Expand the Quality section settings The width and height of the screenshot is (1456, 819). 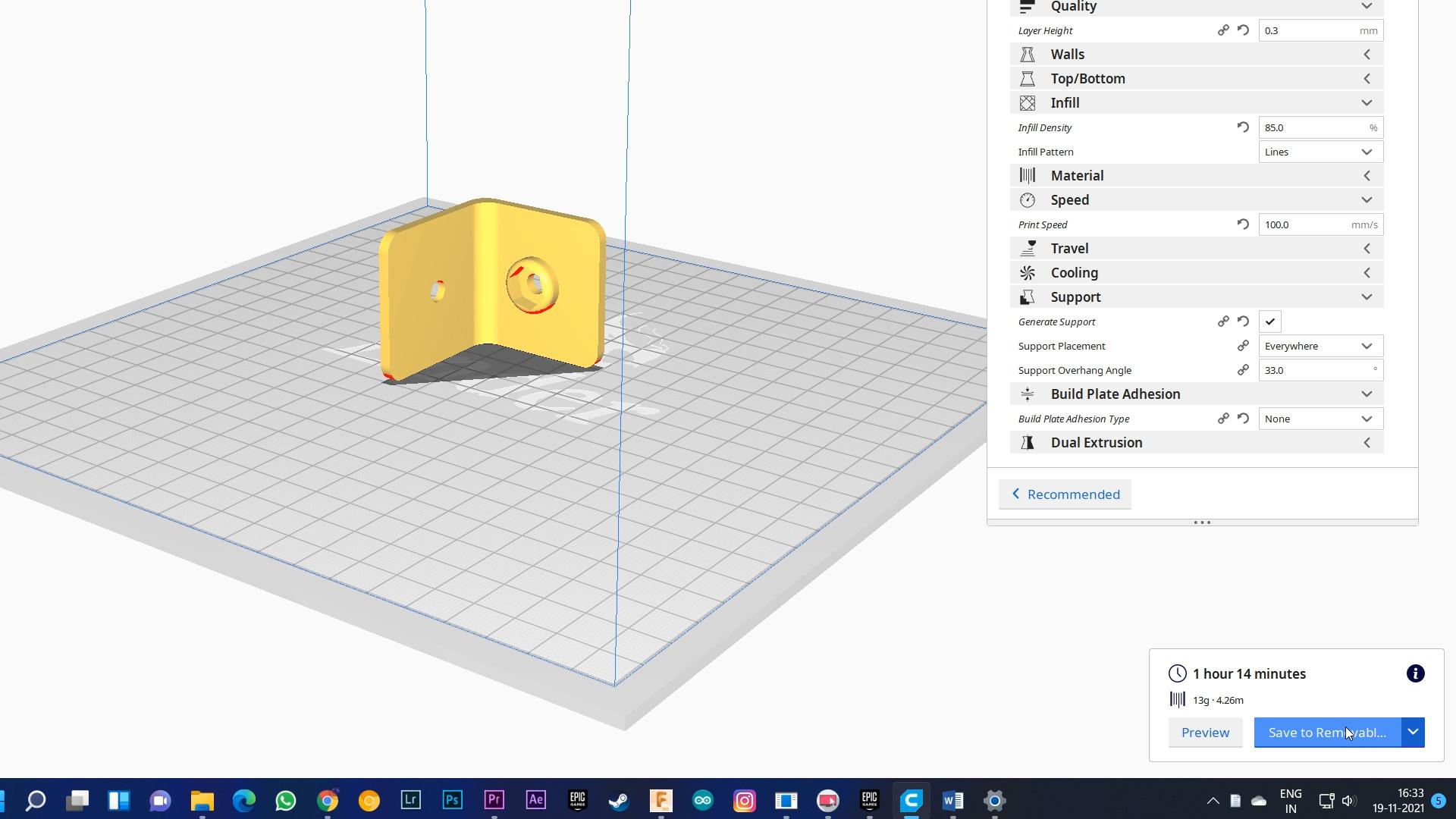(x=1369, y=7)
